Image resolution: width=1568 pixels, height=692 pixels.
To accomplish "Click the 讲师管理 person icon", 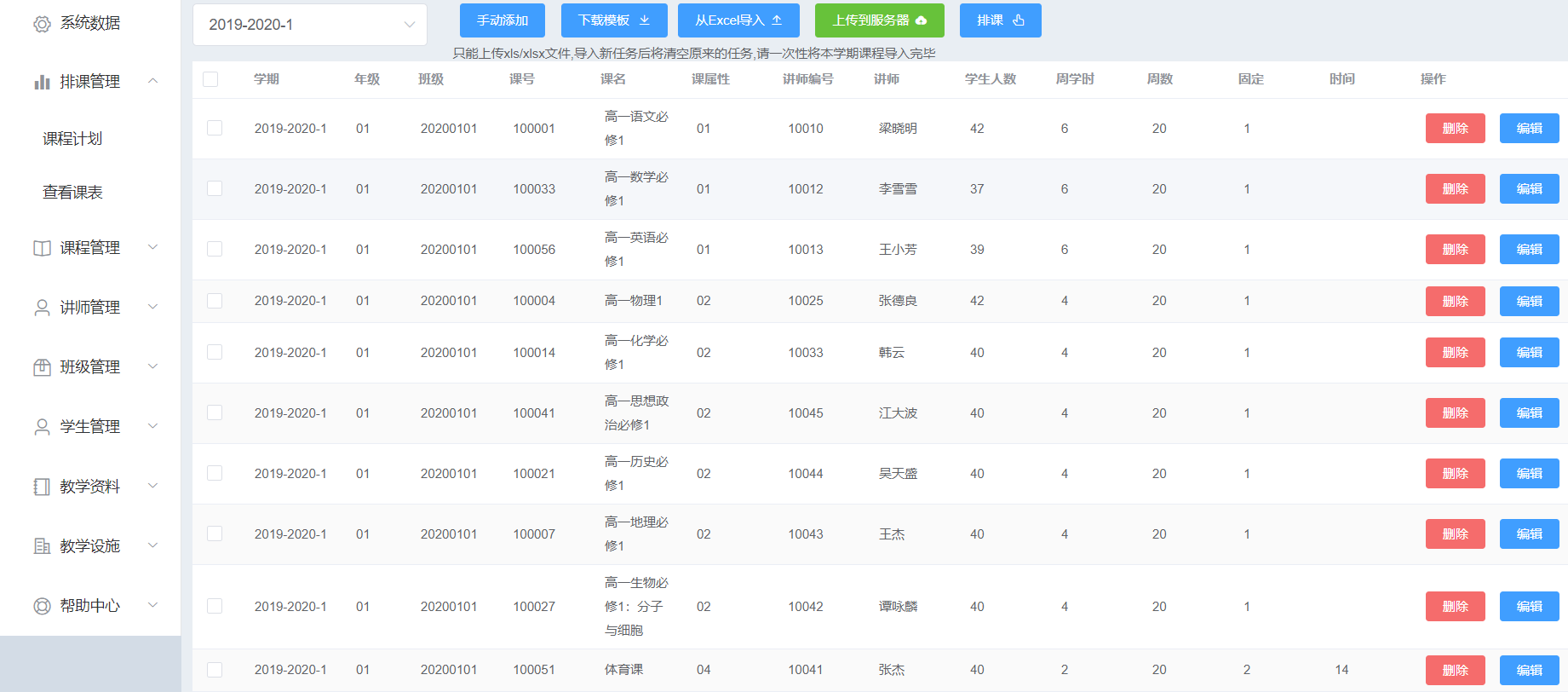I will pyautogui.click(x=42, y=308).
